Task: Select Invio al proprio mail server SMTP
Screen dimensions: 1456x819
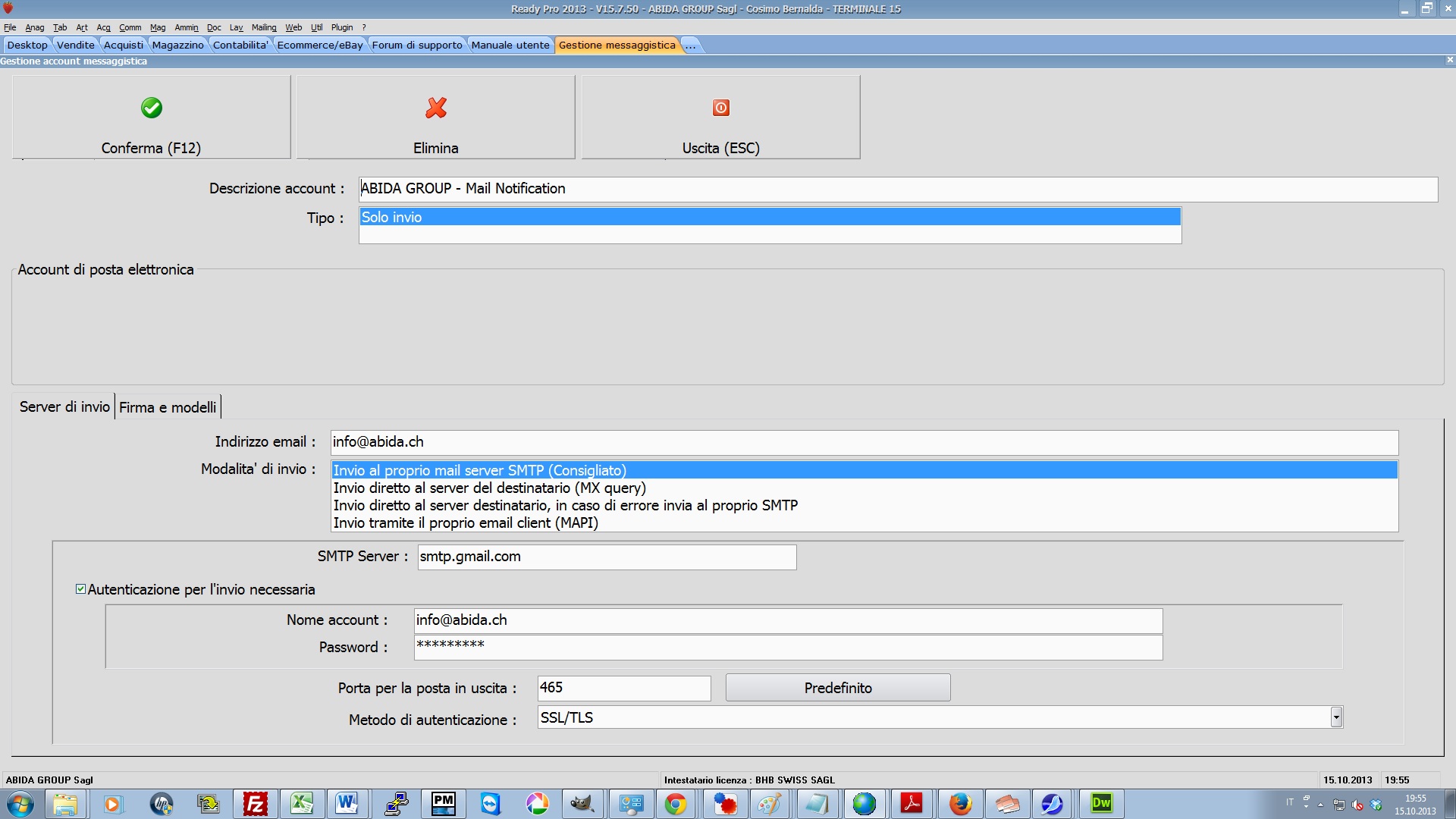Action: coord(864,470)
